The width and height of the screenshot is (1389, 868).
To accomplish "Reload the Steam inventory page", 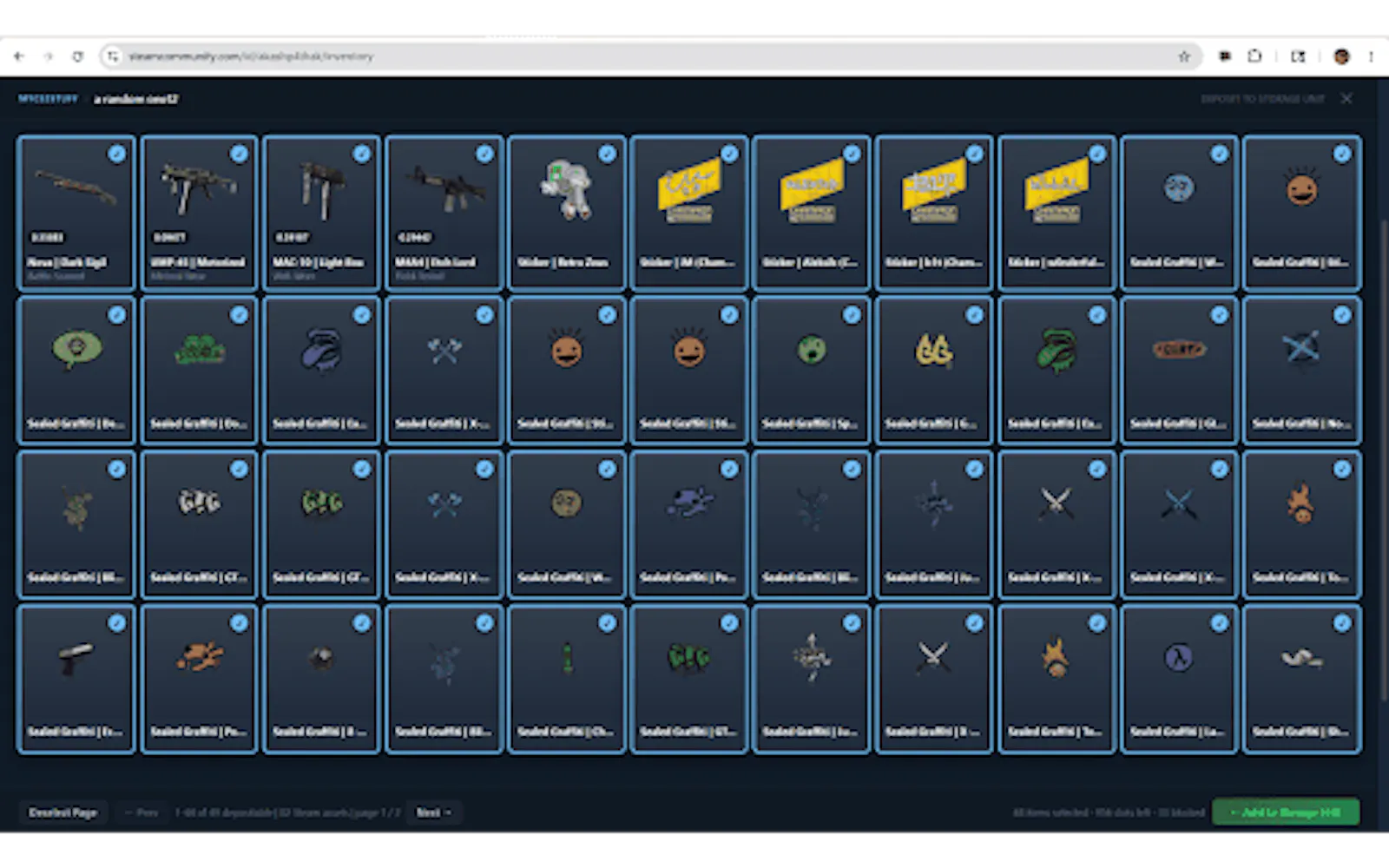I will pyautogui.click(x=78, y=56).
